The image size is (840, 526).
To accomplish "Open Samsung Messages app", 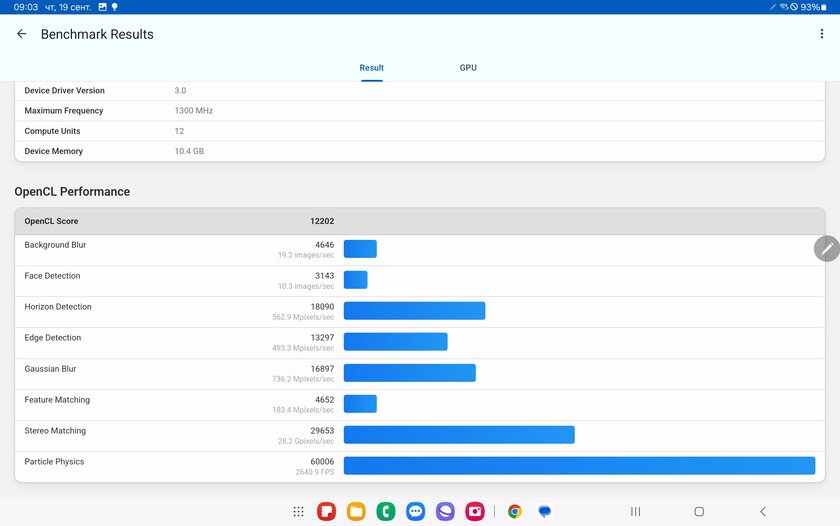I will click(x=415, y=512).
